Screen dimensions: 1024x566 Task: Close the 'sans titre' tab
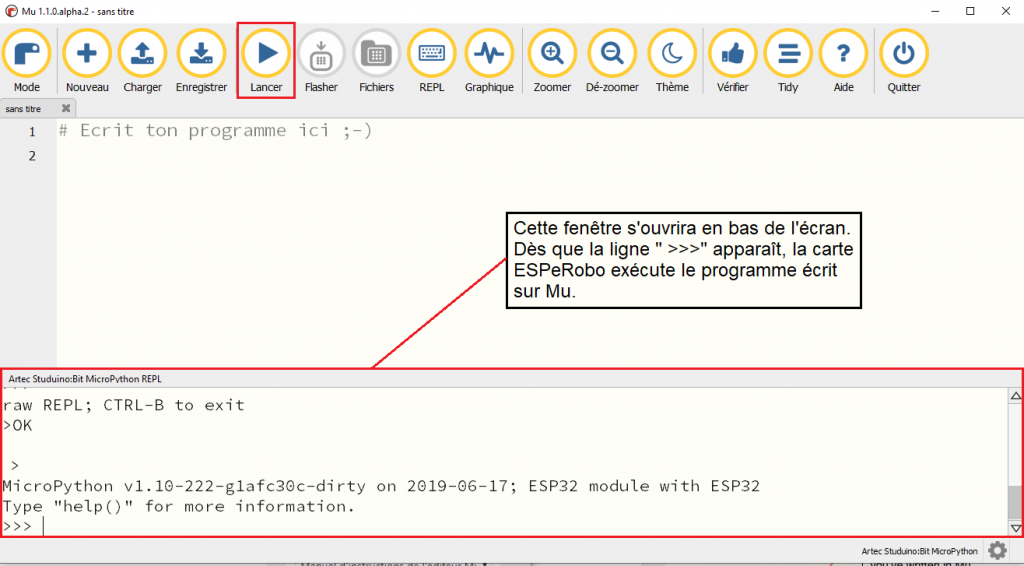66,108
